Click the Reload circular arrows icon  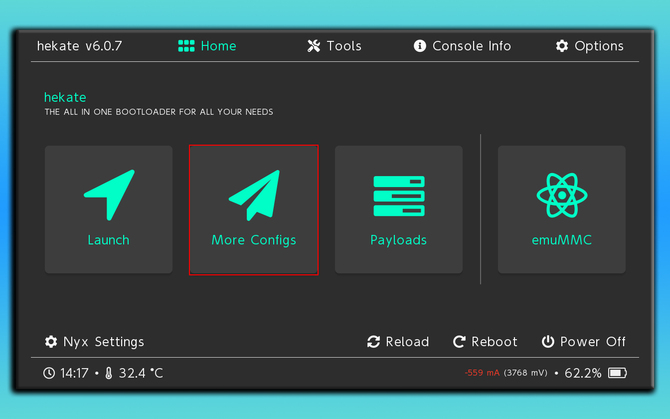tap(373, 342)
